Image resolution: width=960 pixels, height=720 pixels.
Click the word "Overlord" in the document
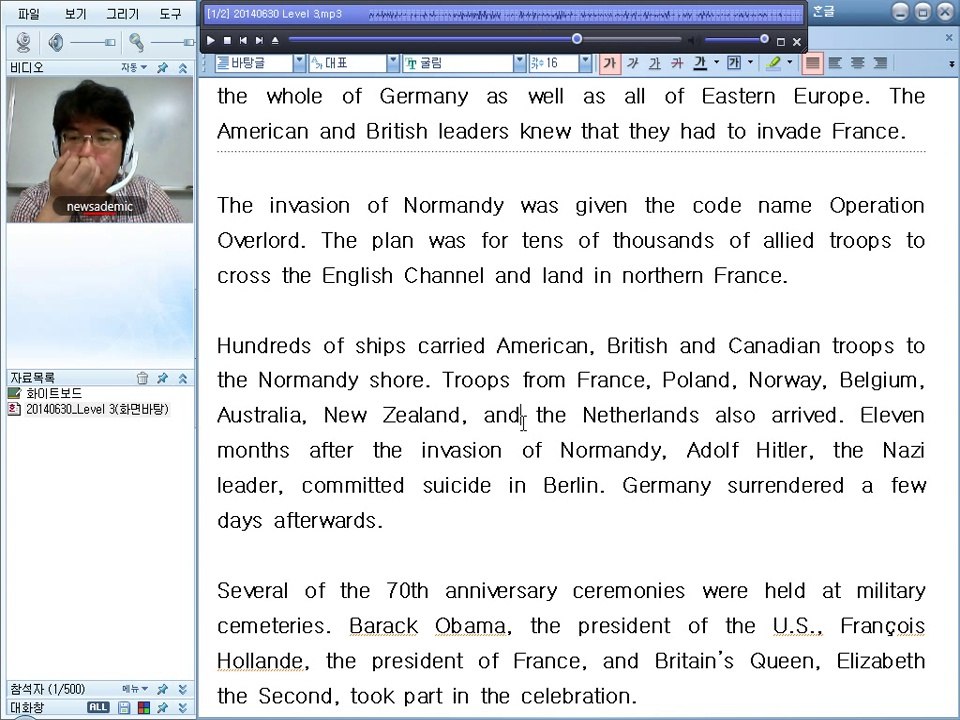(x=260, y=241)
